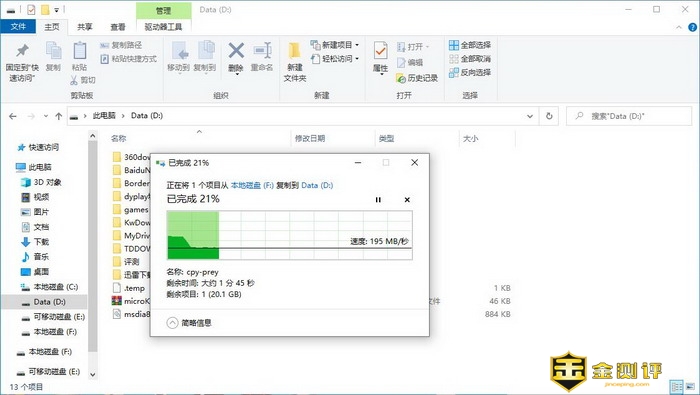The height and width of the screenshot is (395, 700).
Task: Click Select none in the ribbon
Action: point(470,58)
